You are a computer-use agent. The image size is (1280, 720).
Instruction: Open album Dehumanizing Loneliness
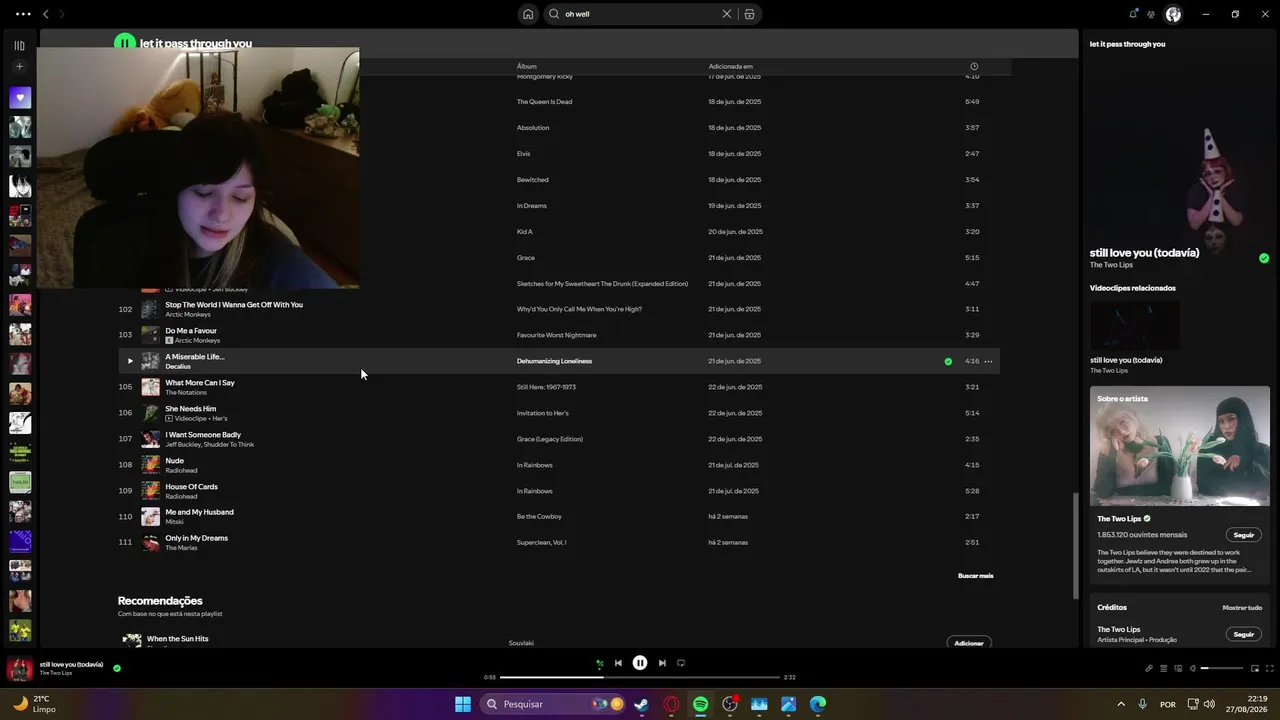coord(554,361)
